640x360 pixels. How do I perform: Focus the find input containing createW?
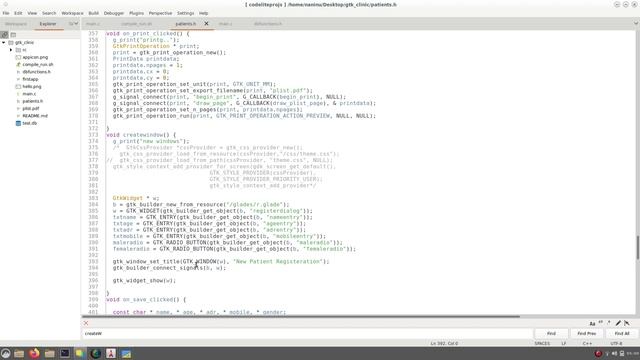tap(307, 333)
